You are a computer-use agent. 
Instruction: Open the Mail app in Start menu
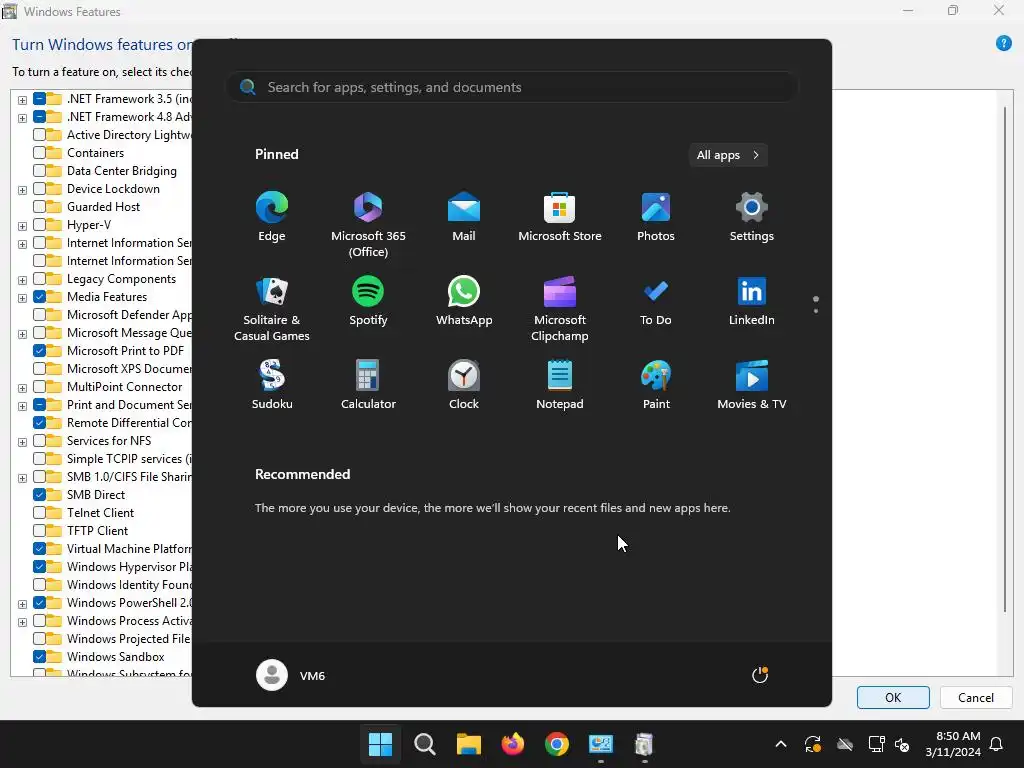click(x=464, y=217)
